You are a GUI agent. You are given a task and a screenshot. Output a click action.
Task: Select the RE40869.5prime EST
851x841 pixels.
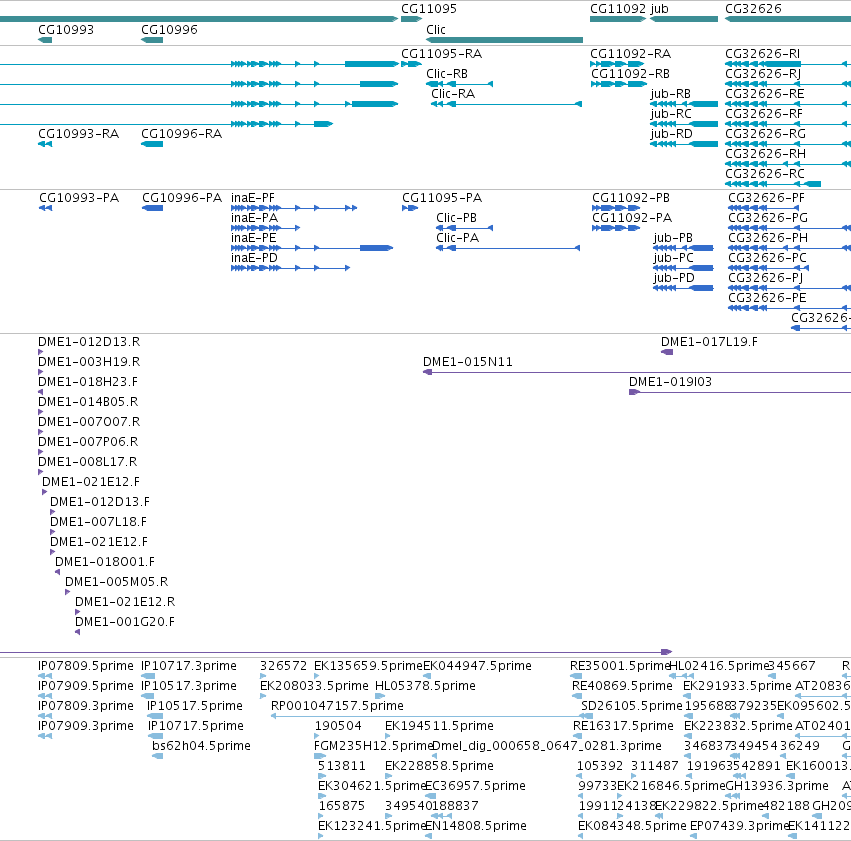click(577, 696)
